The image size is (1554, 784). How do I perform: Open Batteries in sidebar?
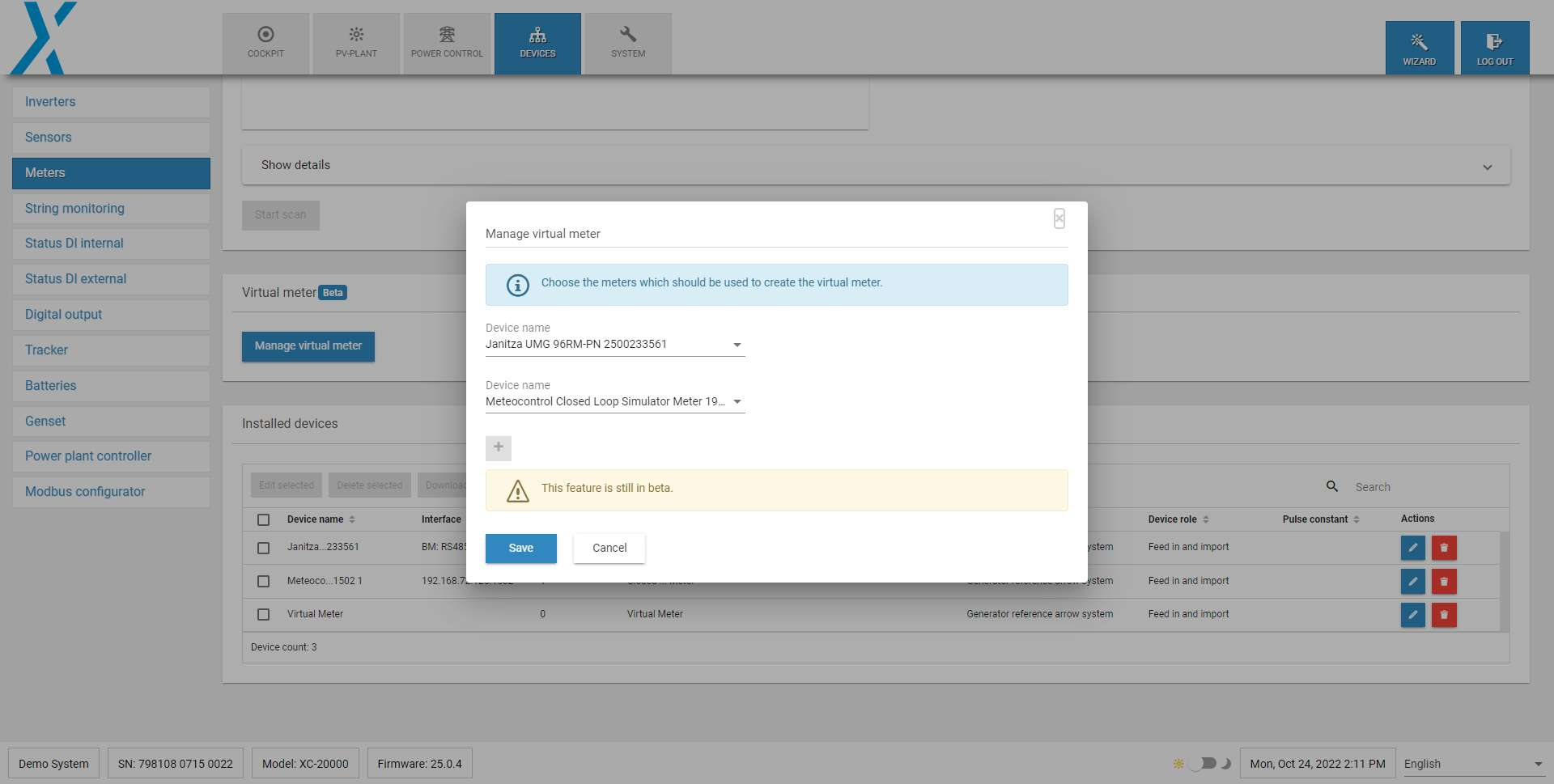click(x=111, y=386)
